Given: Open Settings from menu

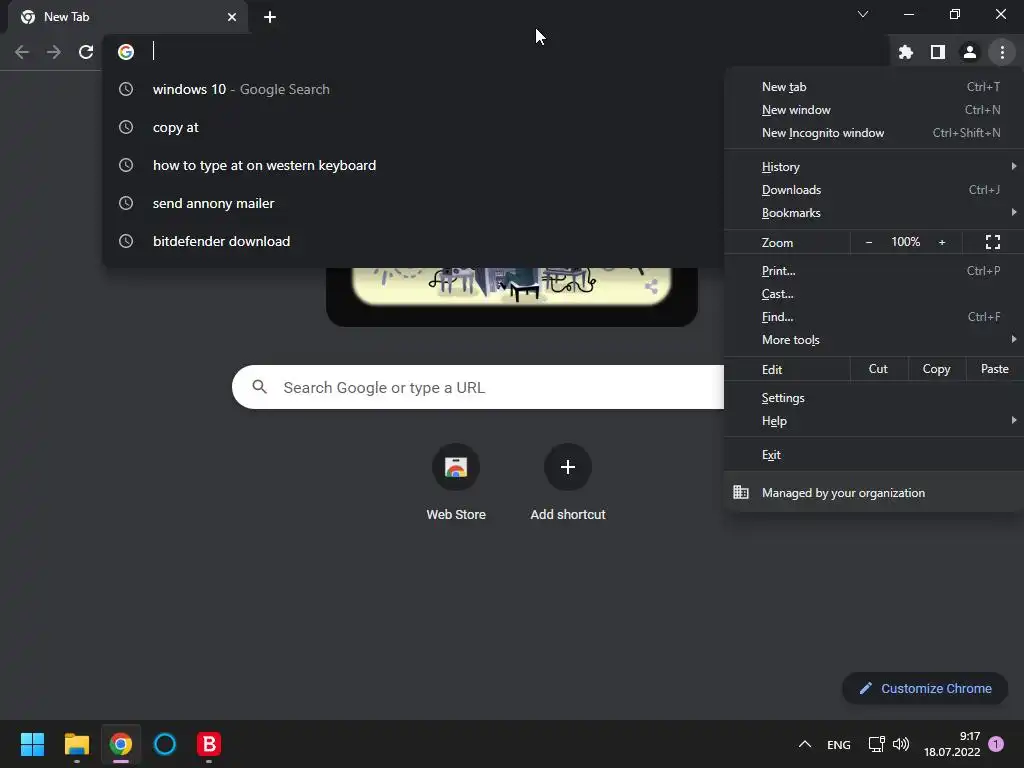Looking at the screenshot, I should [874, 398].
